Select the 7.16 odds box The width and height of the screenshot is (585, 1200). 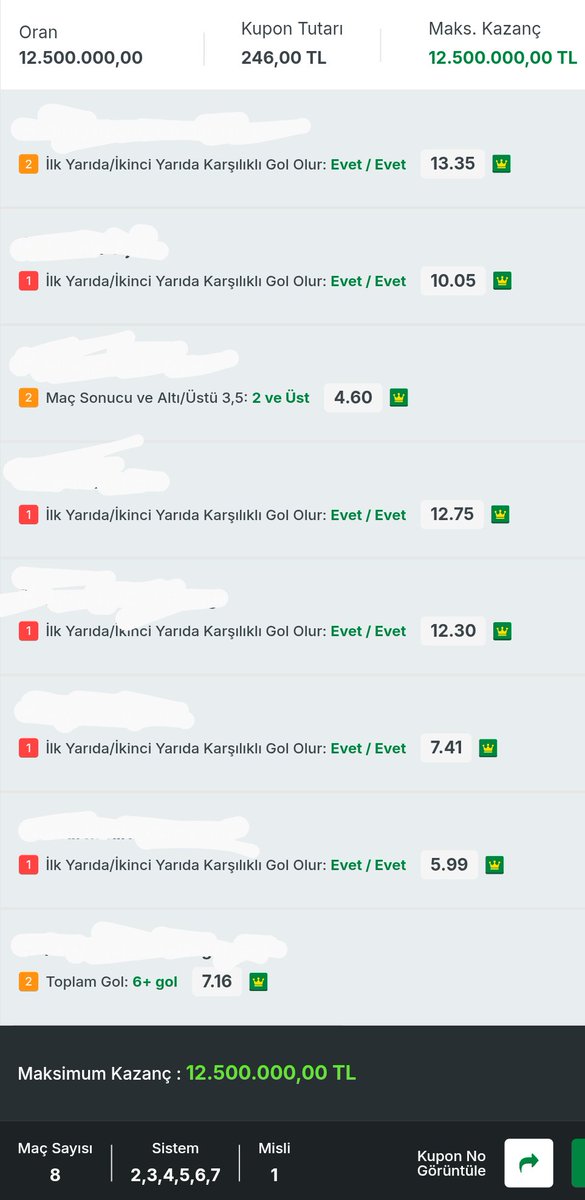click(x=217, y=981)
